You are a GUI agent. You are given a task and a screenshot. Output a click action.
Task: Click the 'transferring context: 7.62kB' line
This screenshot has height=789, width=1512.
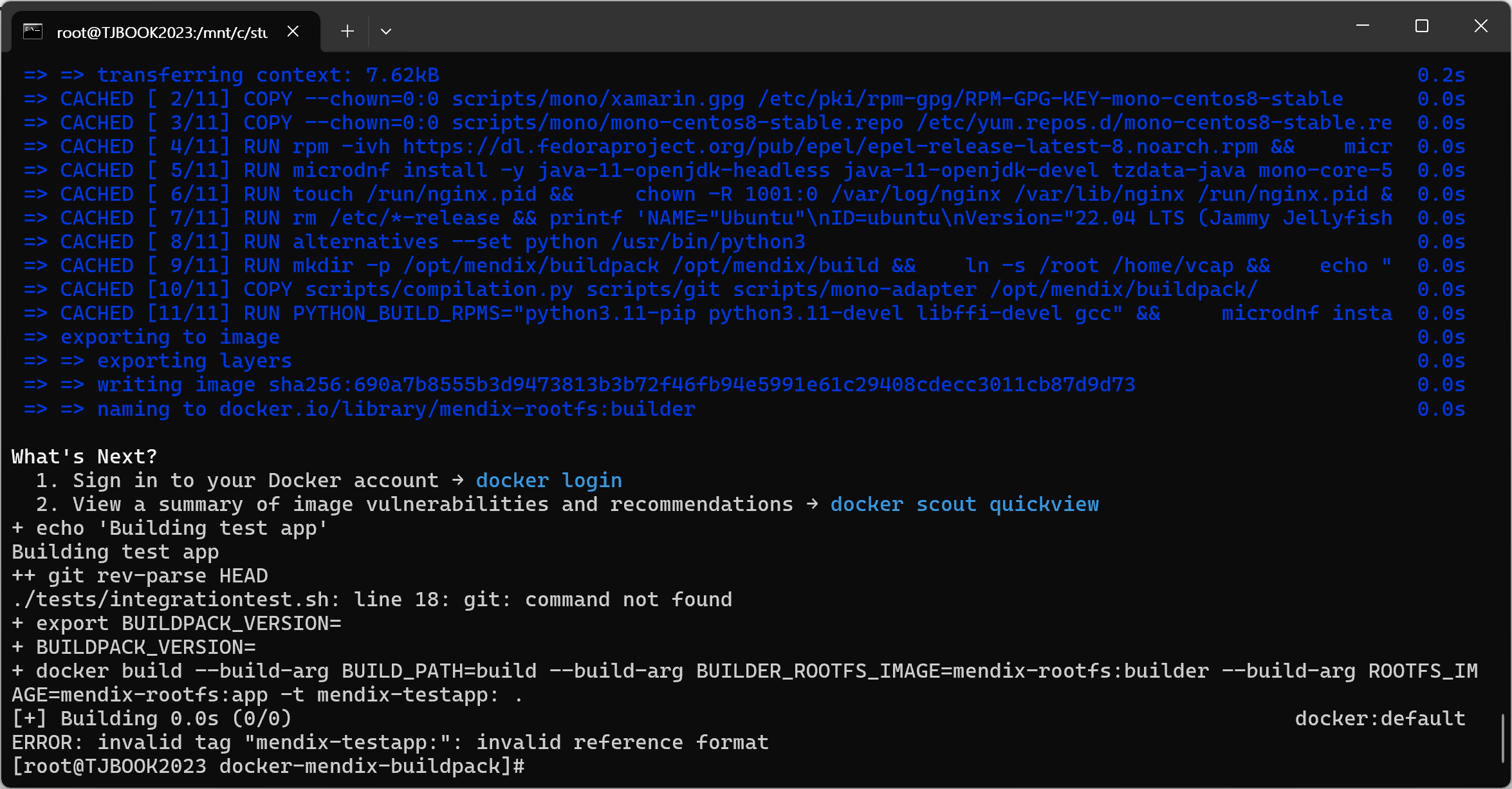coord(232,75)
